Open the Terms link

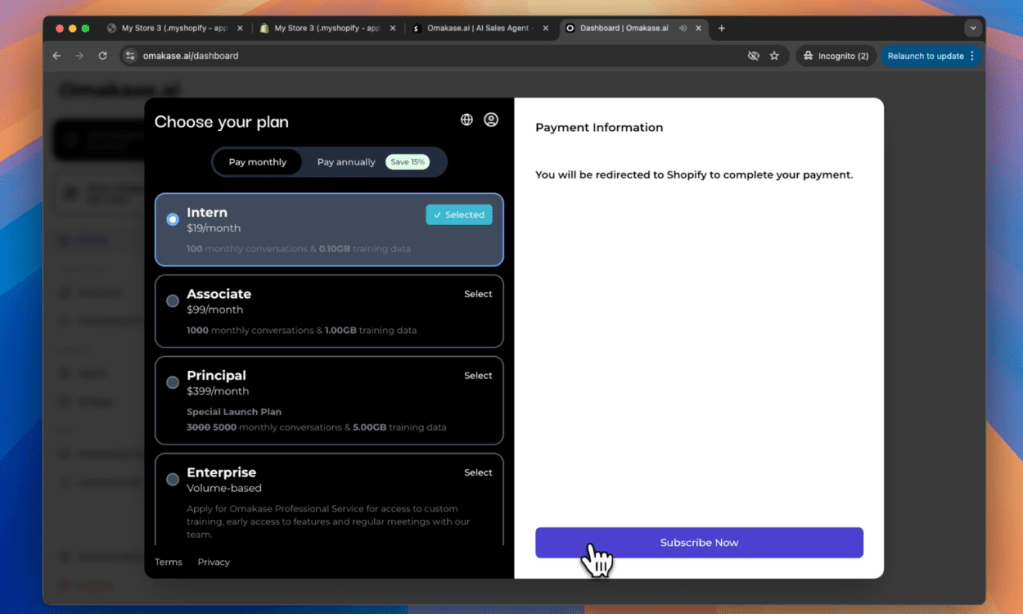(x=168, y=562)
